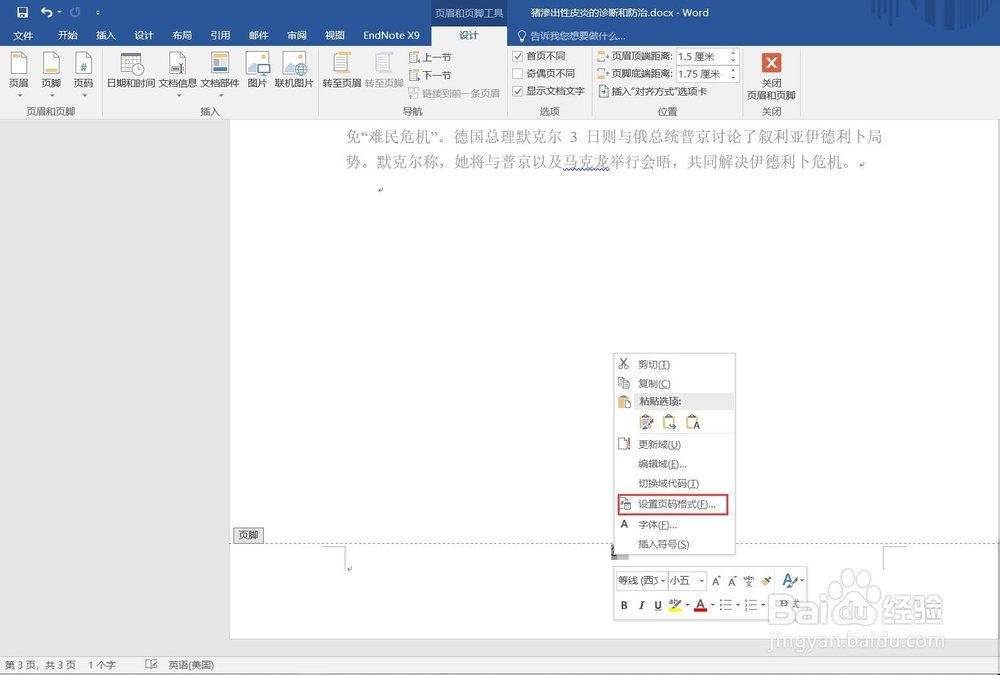Toggle 首页不同 checkbox

pyautogui.click(x=518, y=56)
